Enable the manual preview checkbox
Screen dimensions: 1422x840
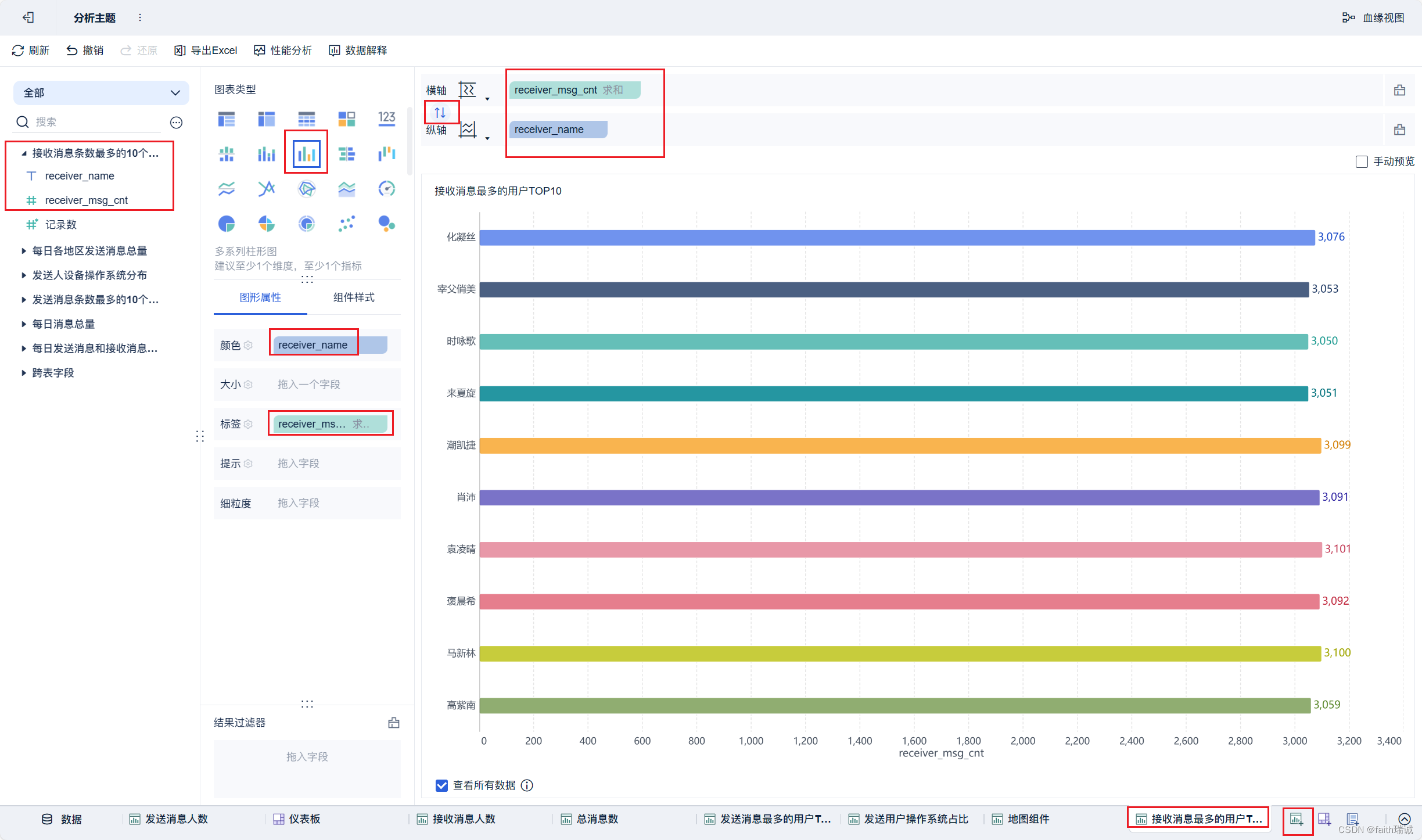coord(1362,161)
